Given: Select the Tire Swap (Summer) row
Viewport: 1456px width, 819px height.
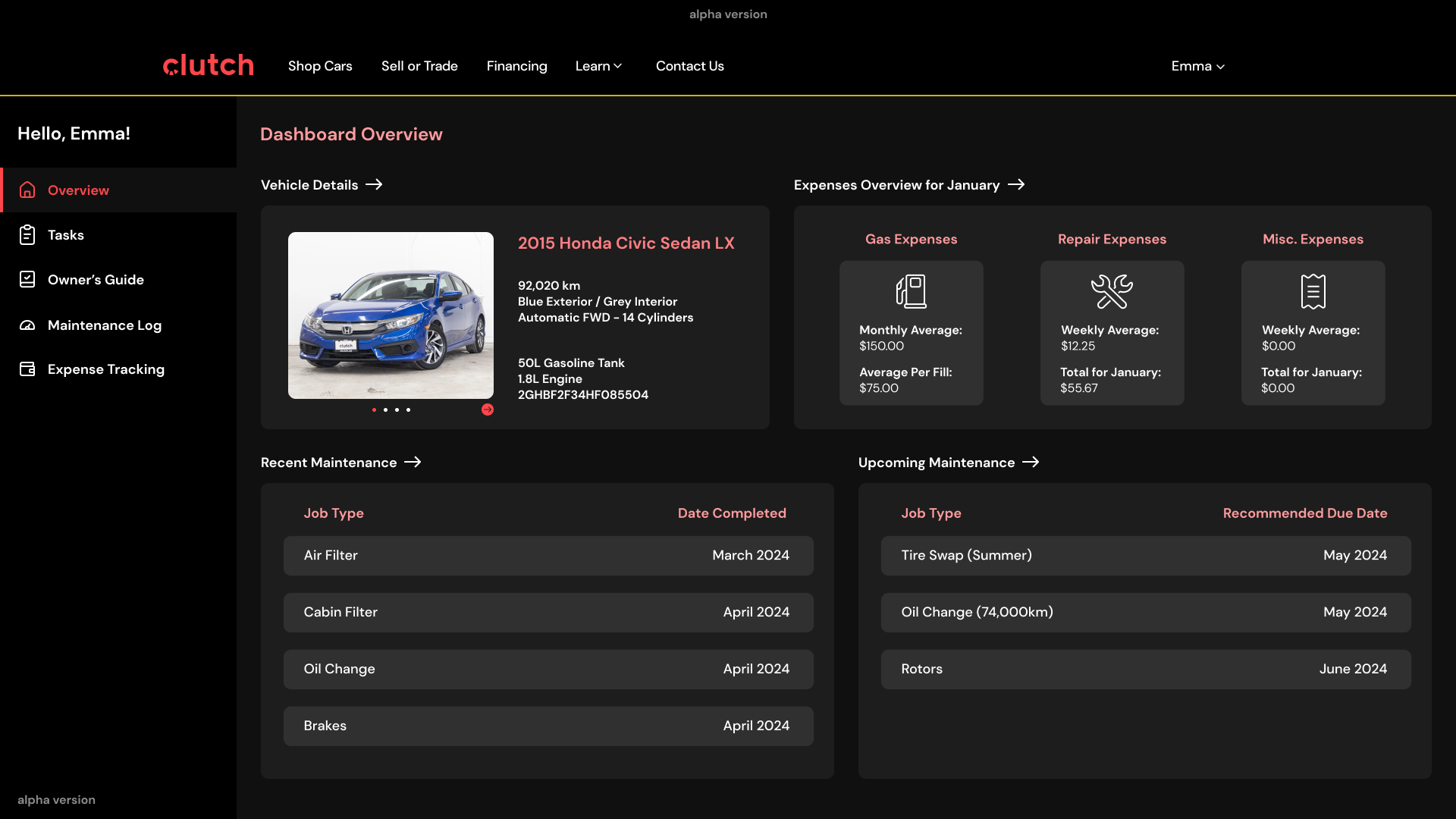Looking at the screenshot, I should click(x=1146, y=556).
